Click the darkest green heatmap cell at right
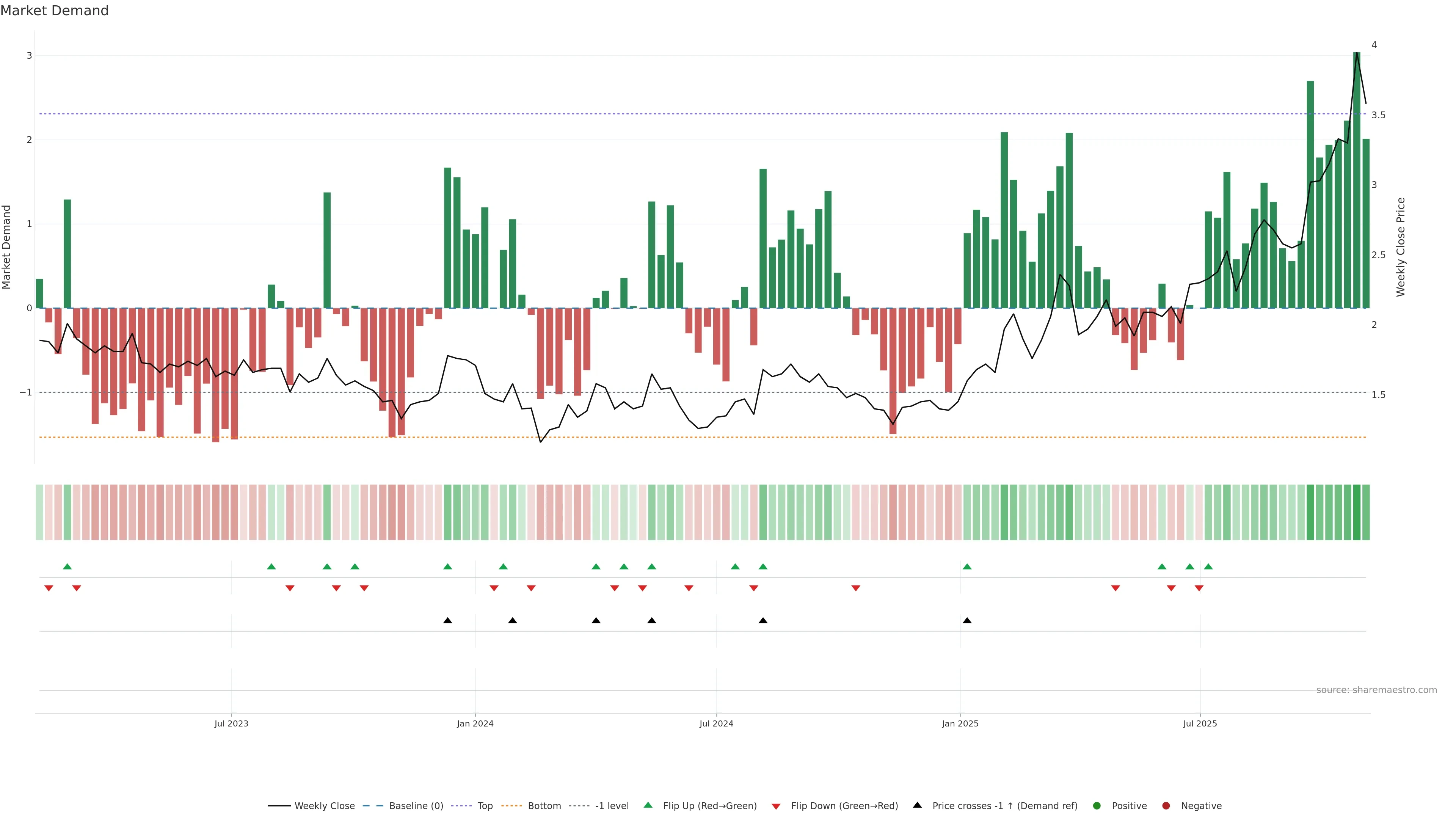The image size is (1456, 819). tap(1357, 512)
